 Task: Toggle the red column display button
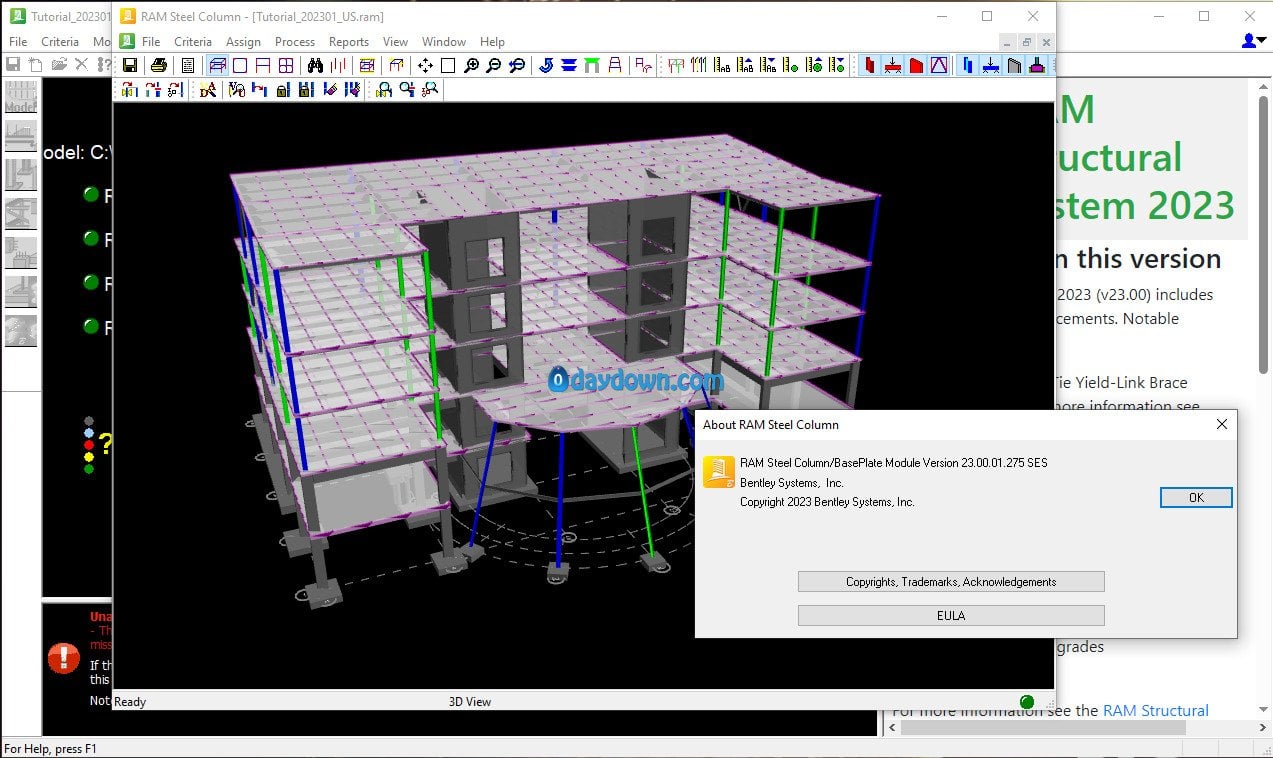(x=870, y=65)
